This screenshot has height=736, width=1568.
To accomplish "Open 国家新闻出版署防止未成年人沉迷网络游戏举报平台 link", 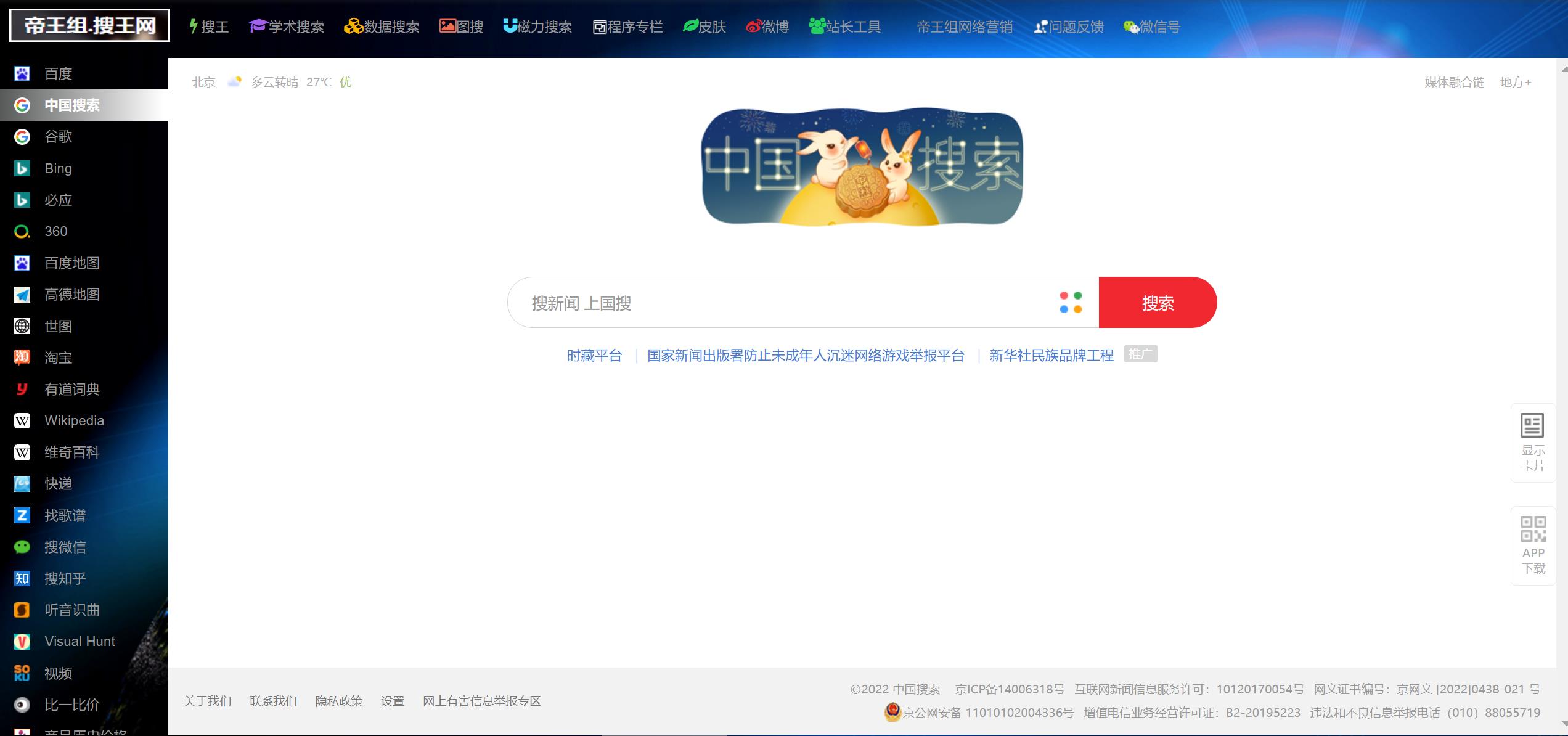I will (x=806, y=356).
